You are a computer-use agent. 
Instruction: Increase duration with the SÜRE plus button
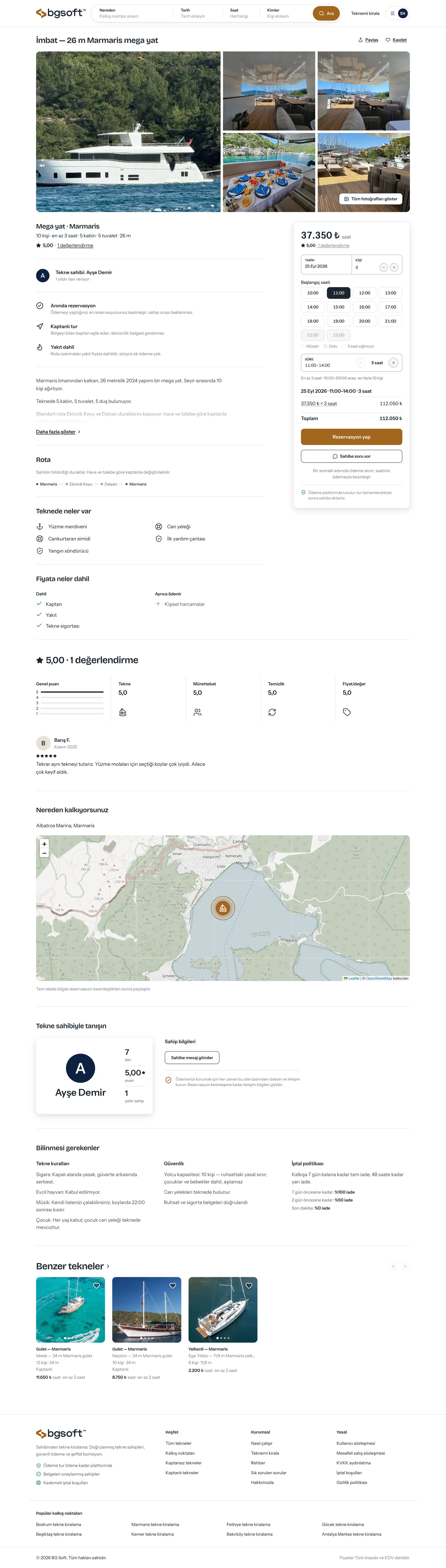[394, 363]
